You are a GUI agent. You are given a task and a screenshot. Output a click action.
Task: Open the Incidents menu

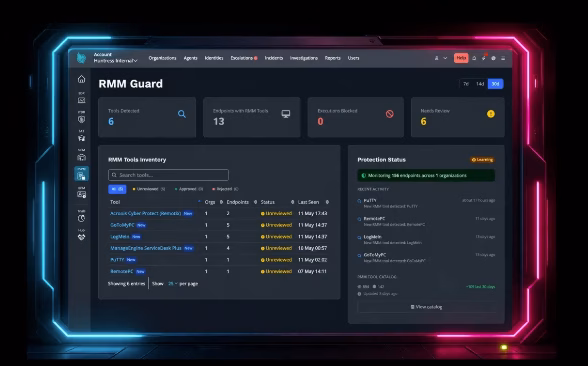(274, 58)
